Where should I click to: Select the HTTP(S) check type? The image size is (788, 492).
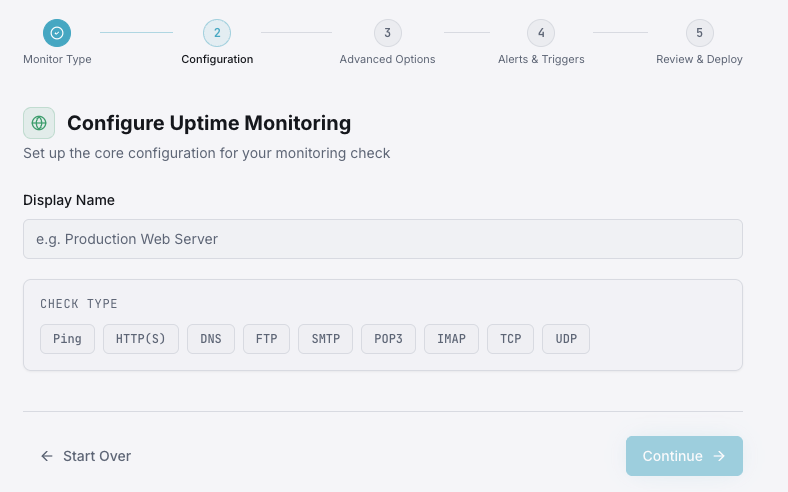(x=141, y=339)
